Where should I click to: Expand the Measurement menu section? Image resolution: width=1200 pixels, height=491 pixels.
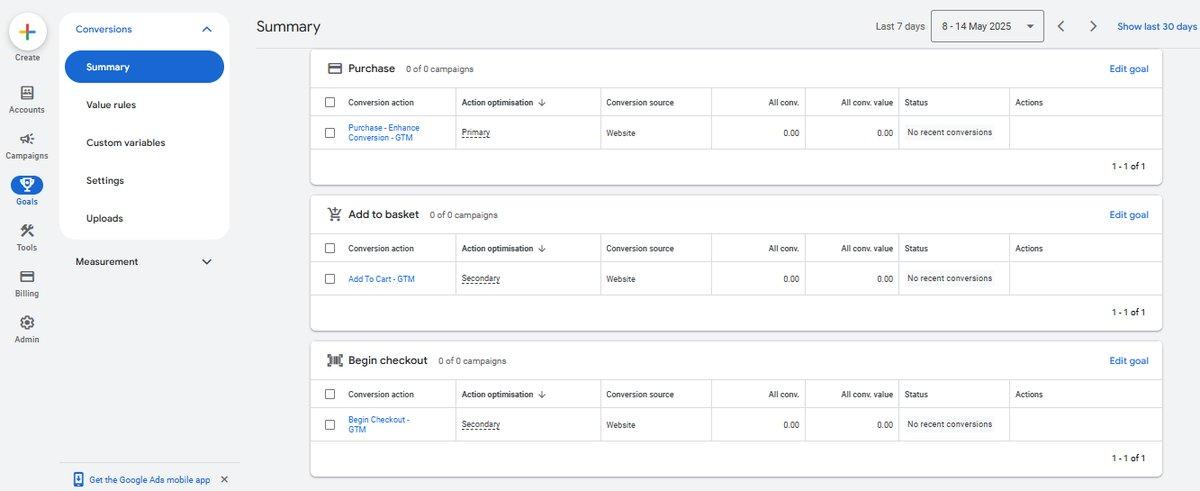(207, 262)
